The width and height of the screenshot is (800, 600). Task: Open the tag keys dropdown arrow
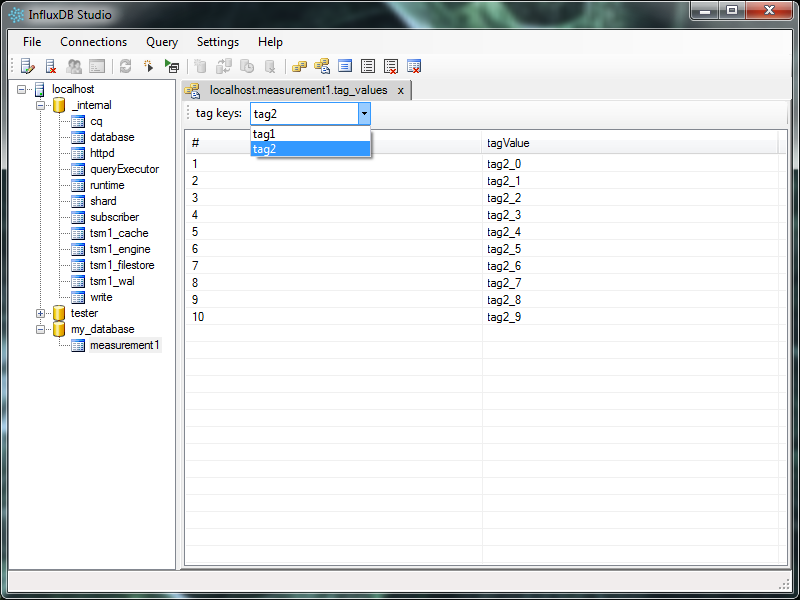tap(364, 113)
